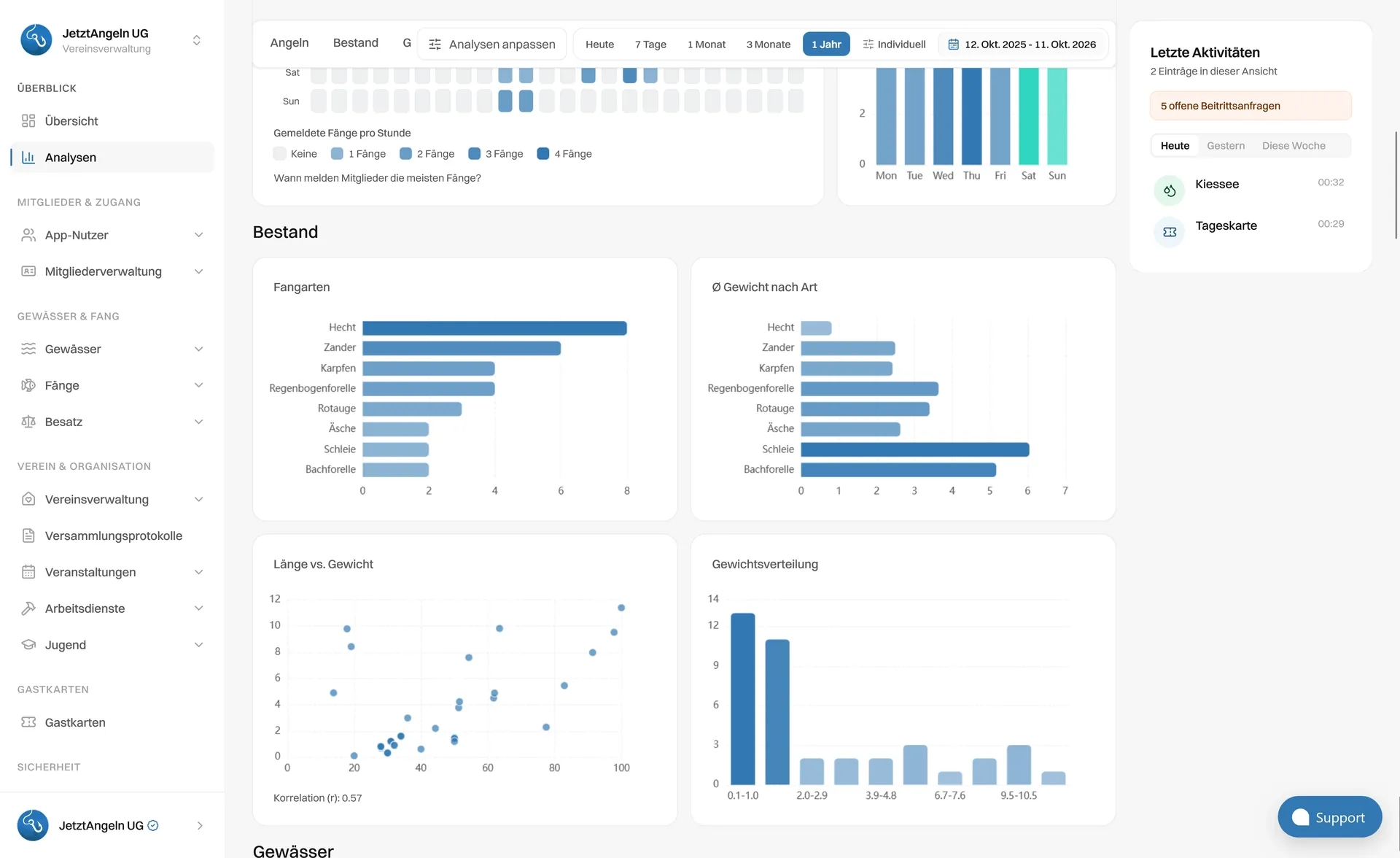Click the Veranstaltungen calendar icon

pos(28,572)
